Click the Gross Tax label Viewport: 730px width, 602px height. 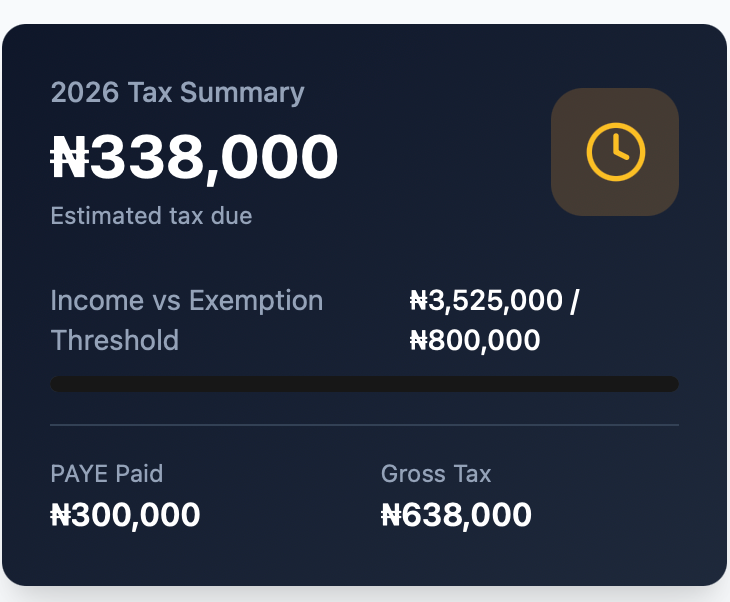tap(436, 473)
